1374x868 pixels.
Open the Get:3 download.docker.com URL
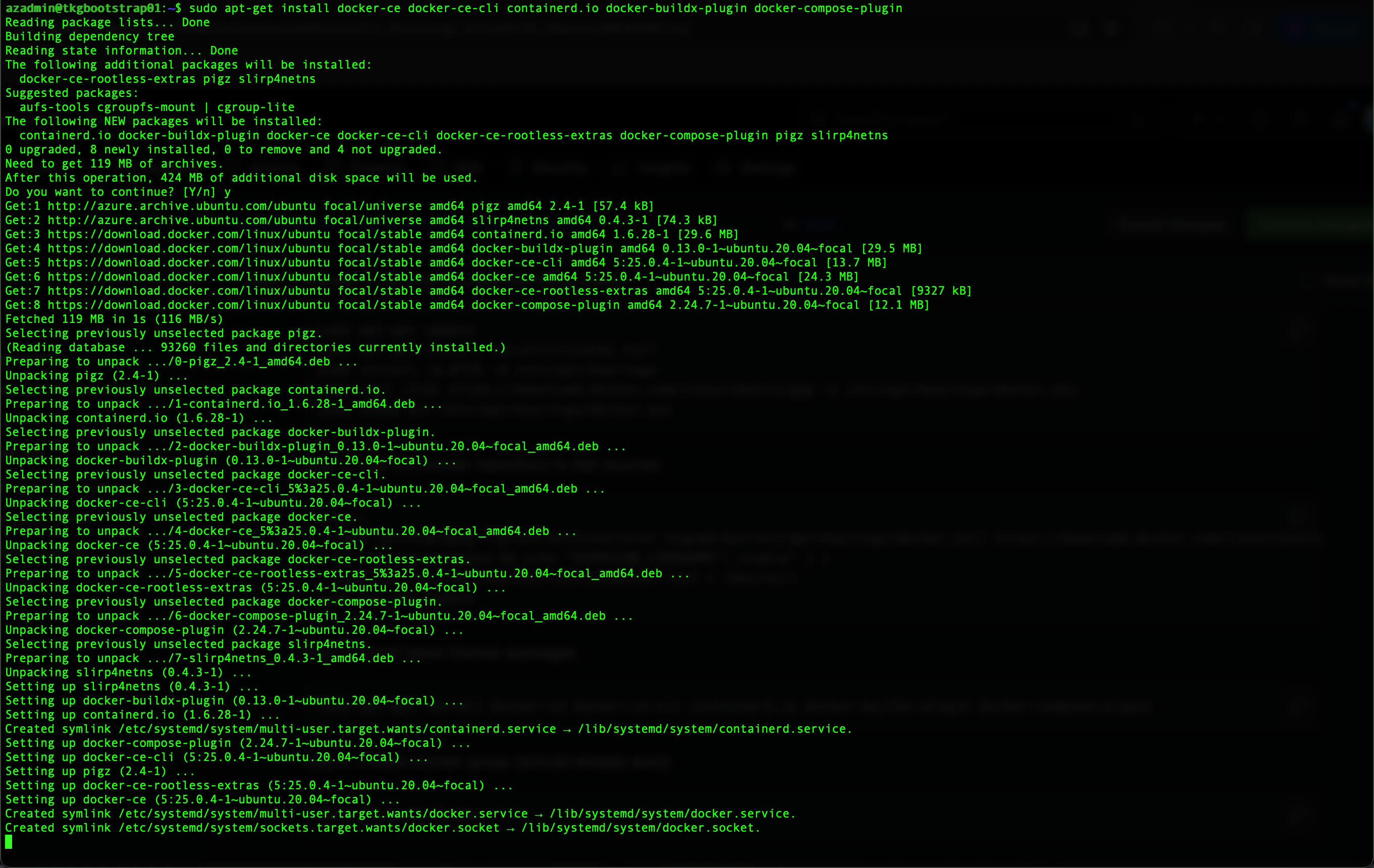point(188,234)
